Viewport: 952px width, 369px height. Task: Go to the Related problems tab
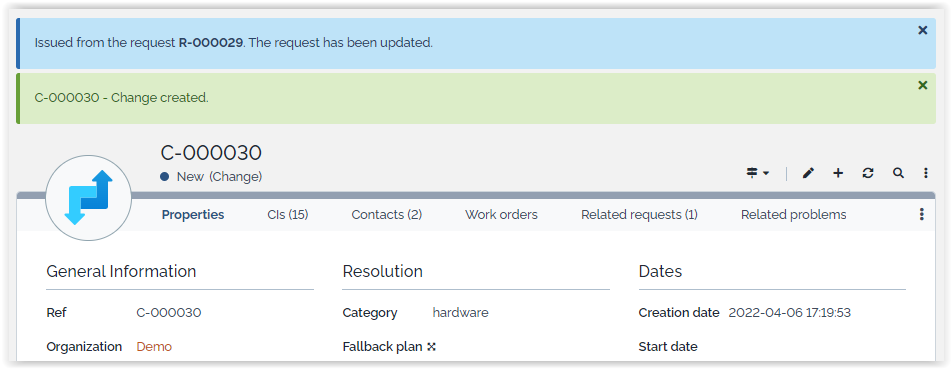[794, 215]
